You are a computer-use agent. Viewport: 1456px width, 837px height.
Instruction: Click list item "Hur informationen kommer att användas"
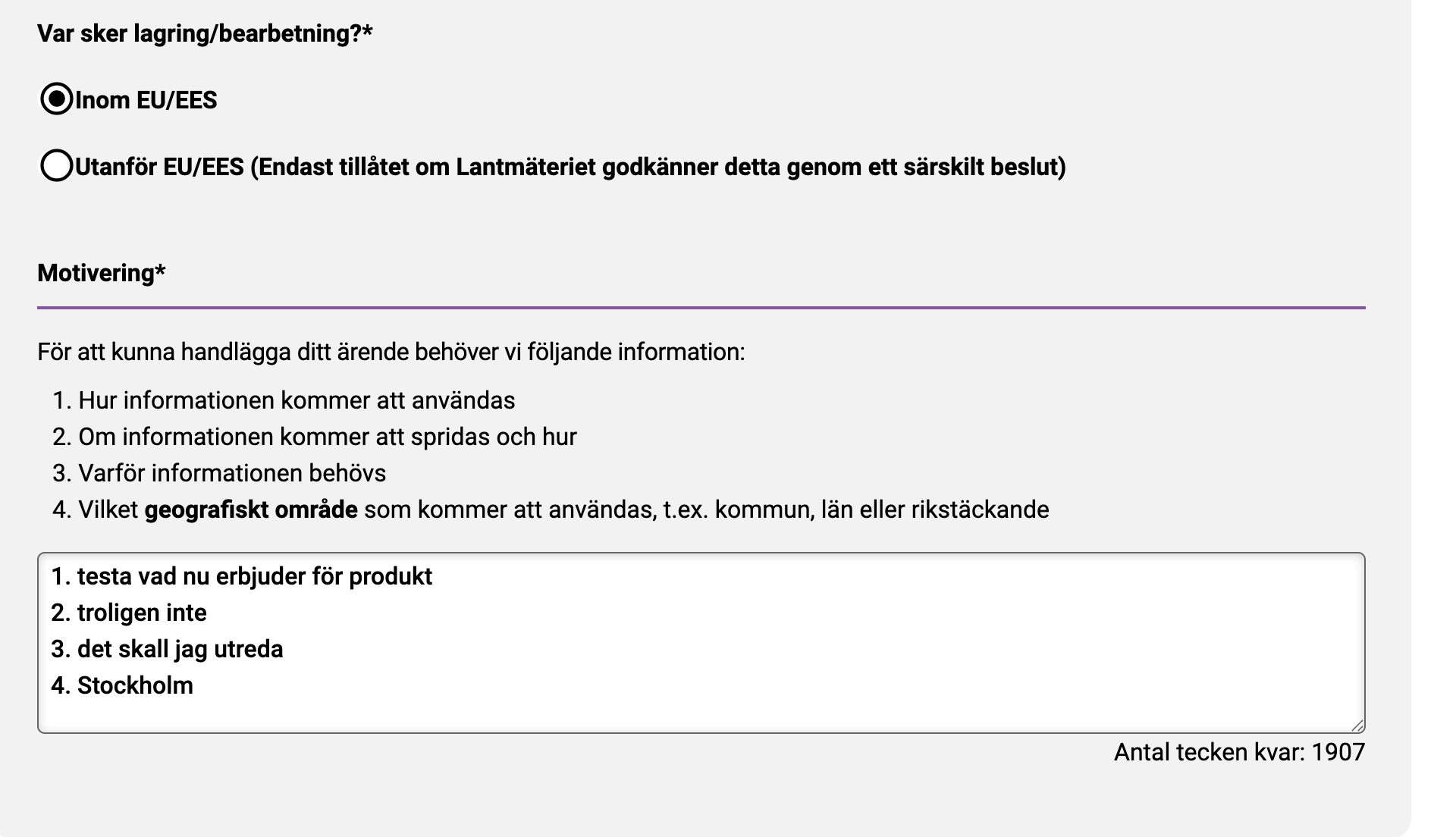click(x=297, y=401)
